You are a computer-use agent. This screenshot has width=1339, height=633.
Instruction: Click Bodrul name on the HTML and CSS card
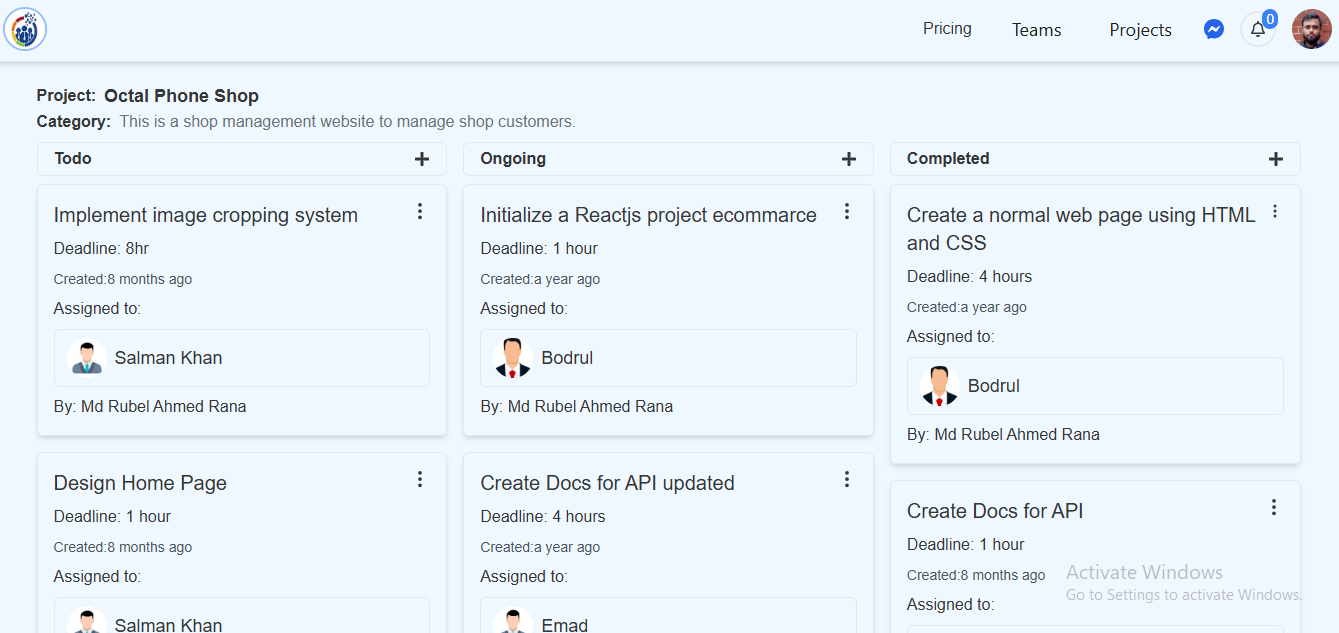(x=994, y=386)
